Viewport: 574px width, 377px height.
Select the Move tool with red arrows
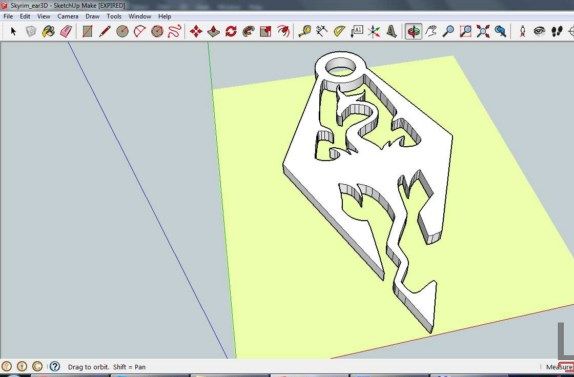pos(196,31)
